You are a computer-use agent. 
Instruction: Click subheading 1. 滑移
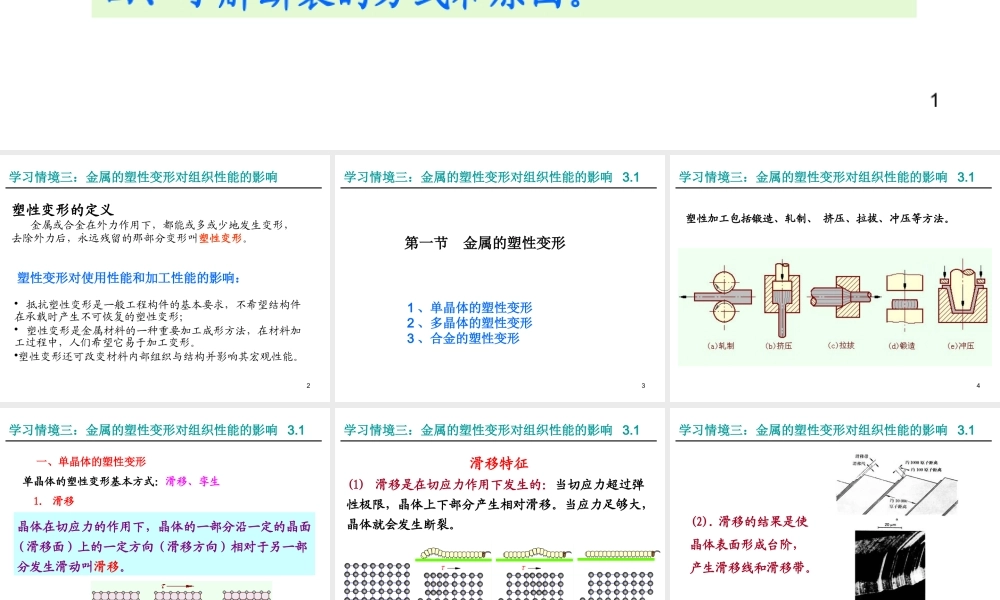click(53, 501)
